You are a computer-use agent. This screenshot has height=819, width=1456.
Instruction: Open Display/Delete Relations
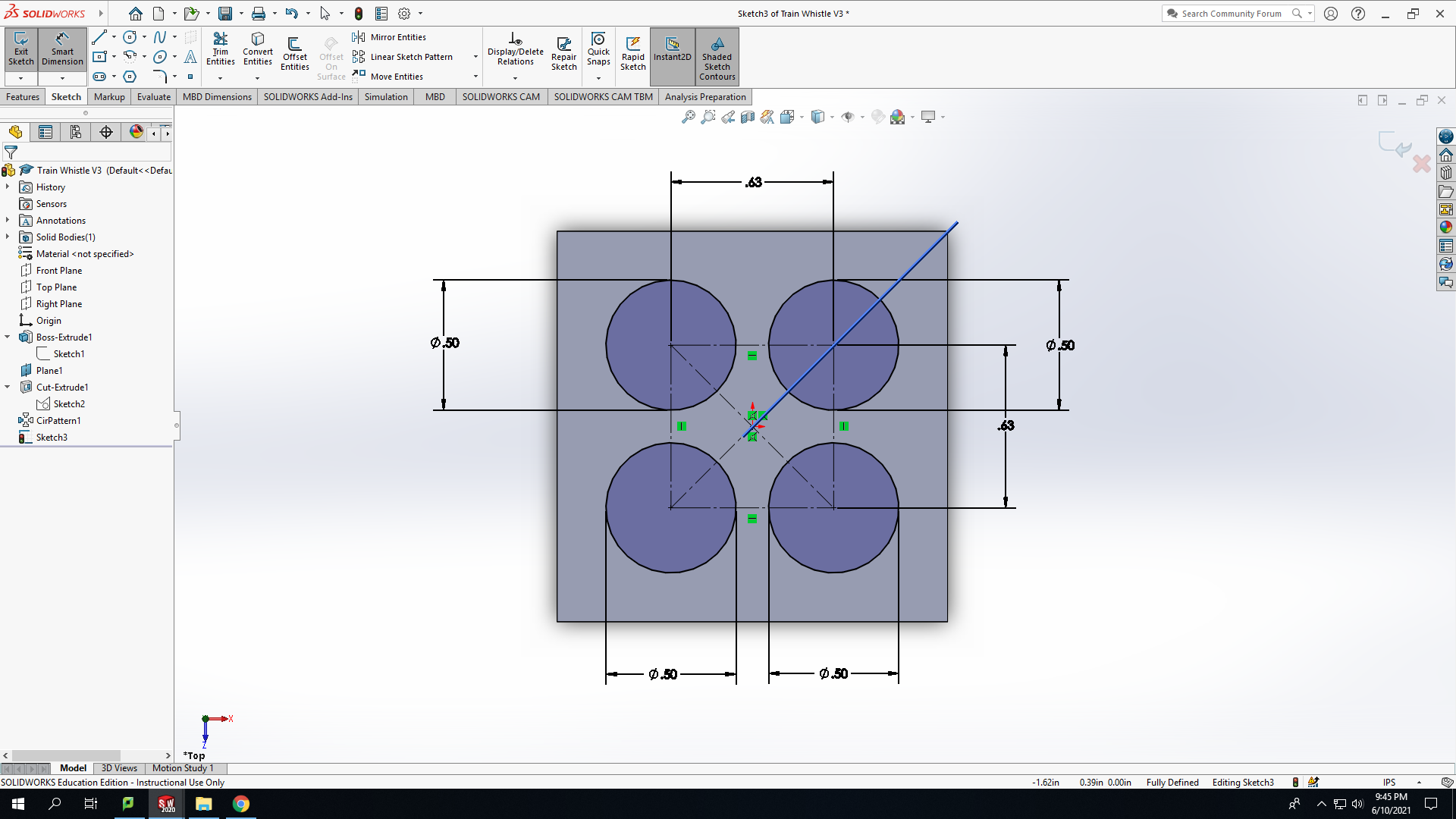(x=515, y=50)
